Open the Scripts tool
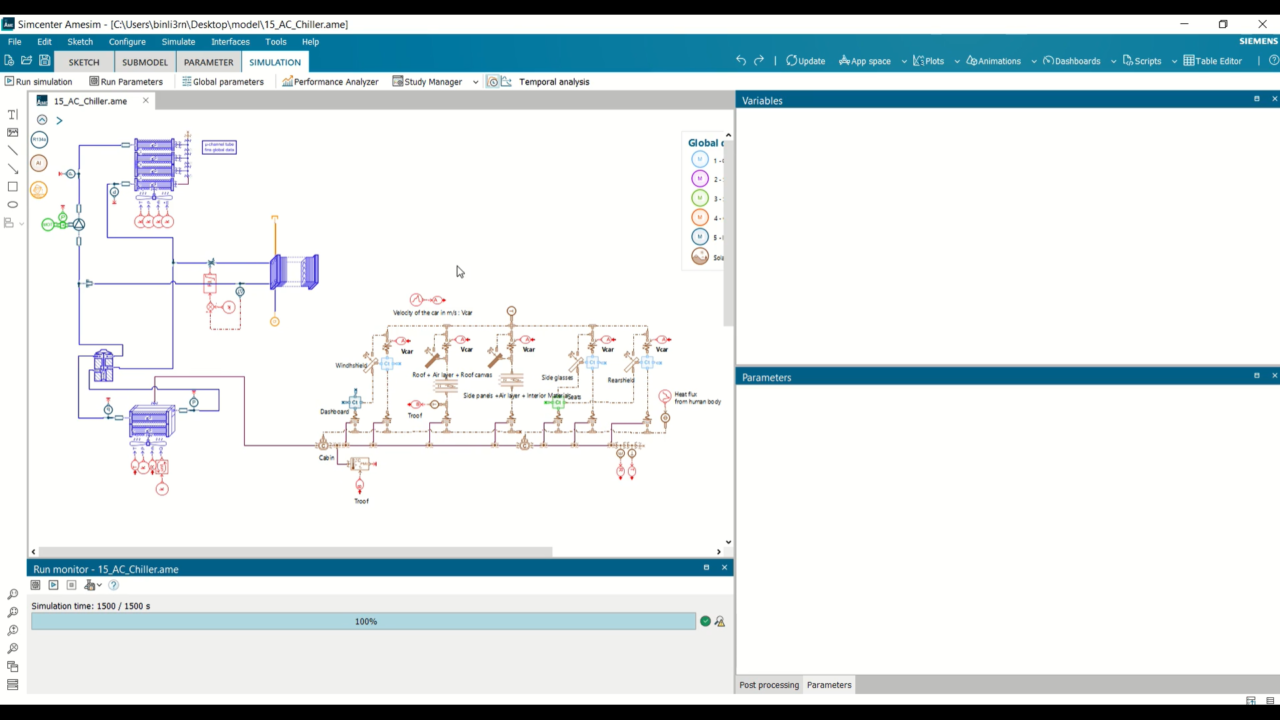This screenshot has height=720, width=1280. tap(1142, 61)
